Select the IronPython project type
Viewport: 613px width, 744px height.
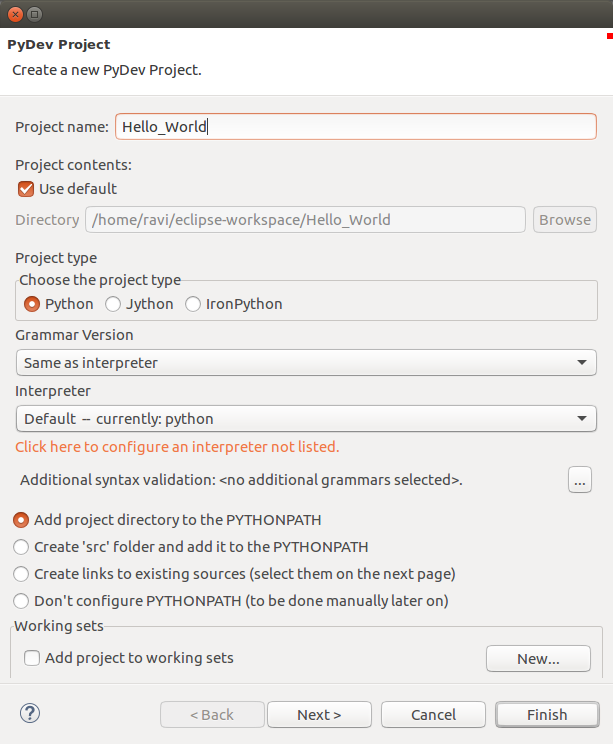[193, 304]
